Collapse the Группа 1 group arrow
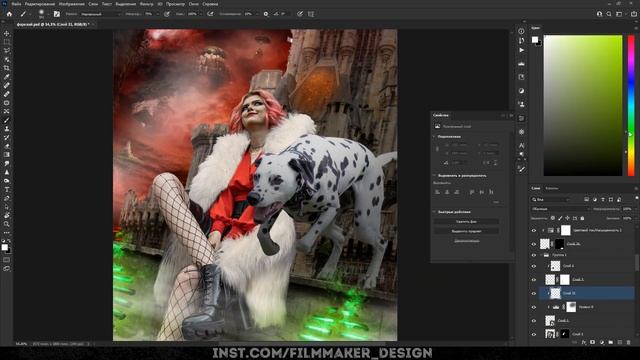640x360 pixels. pyautogui.click(x=541, y=255)
